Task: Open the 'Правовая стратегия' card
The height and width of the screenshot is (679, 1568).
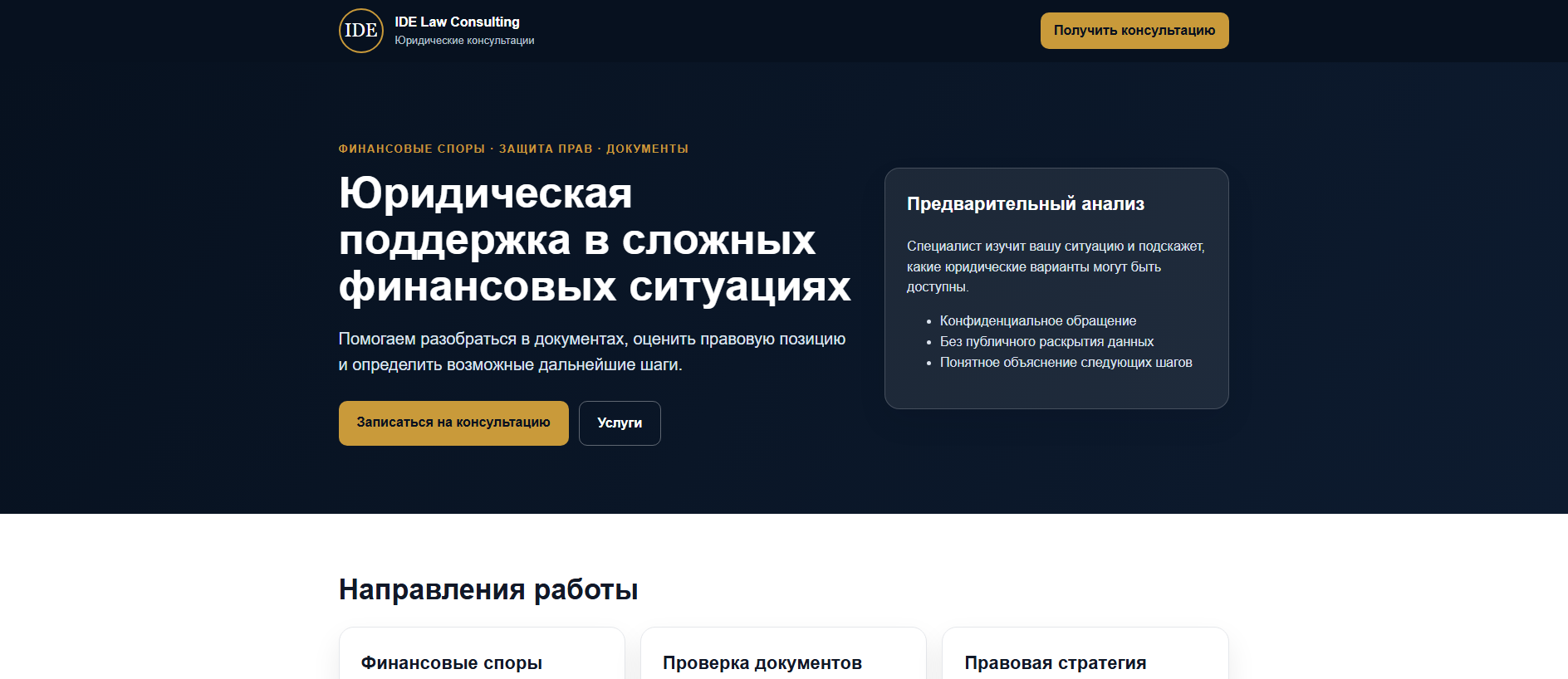Action: click(1085, 654)
